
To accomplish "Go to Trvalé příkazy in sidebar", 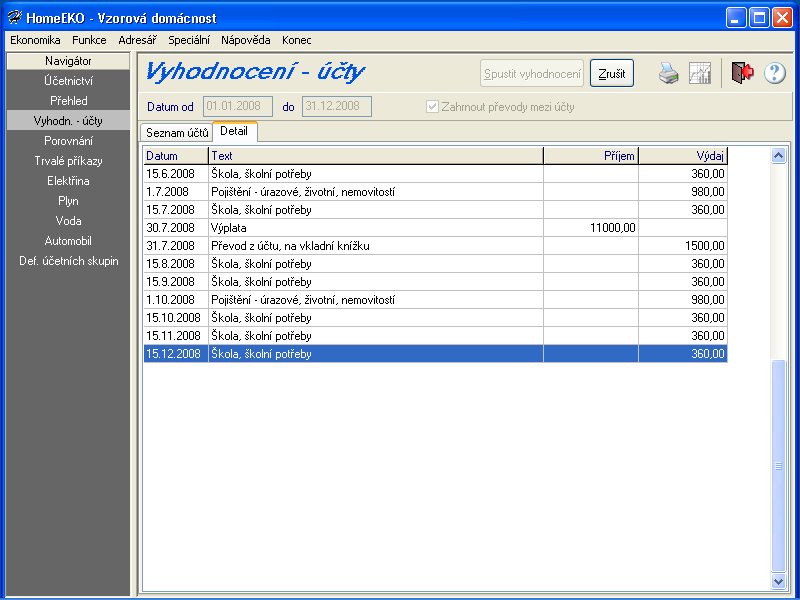I will (x=68, y=161).
